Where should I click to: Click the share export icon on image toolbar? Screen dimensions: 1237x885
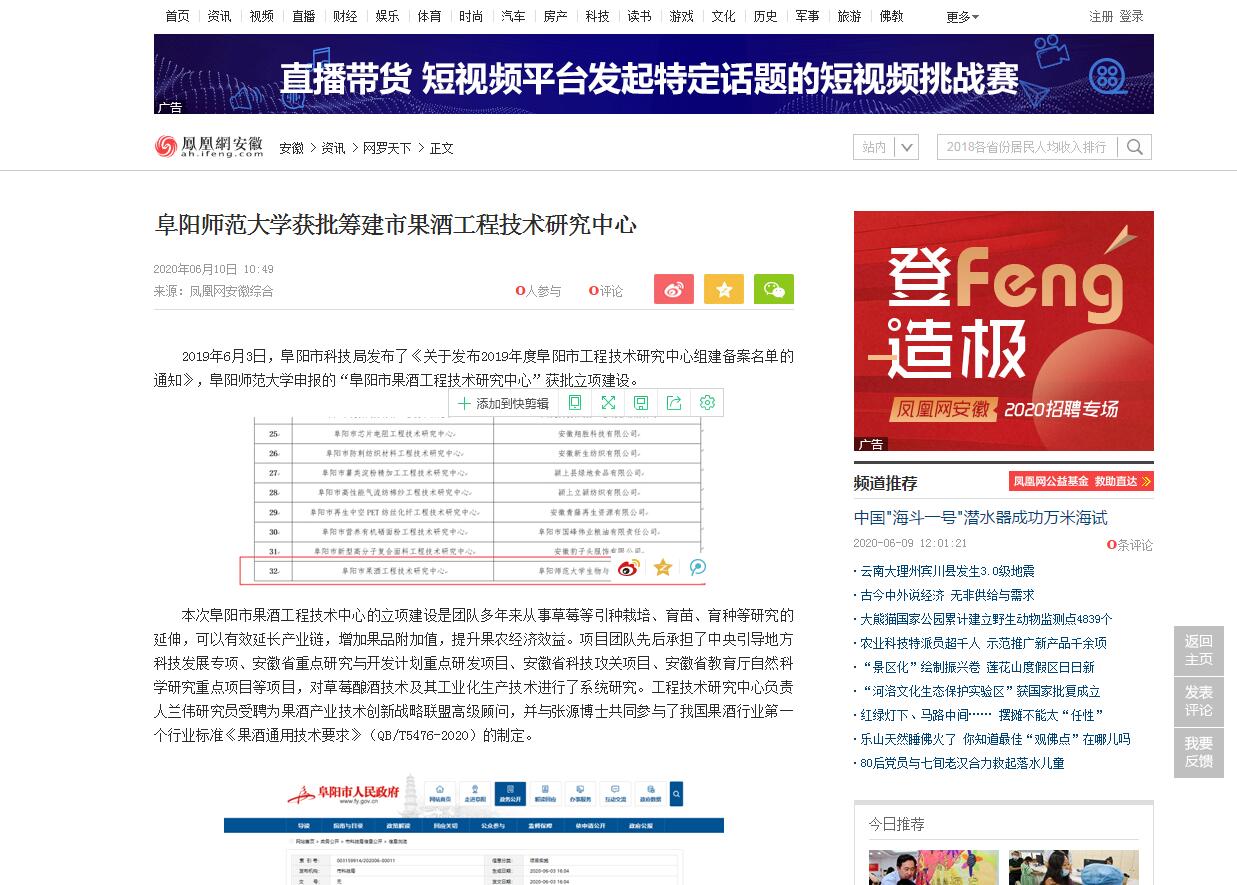tap(674, 403)
